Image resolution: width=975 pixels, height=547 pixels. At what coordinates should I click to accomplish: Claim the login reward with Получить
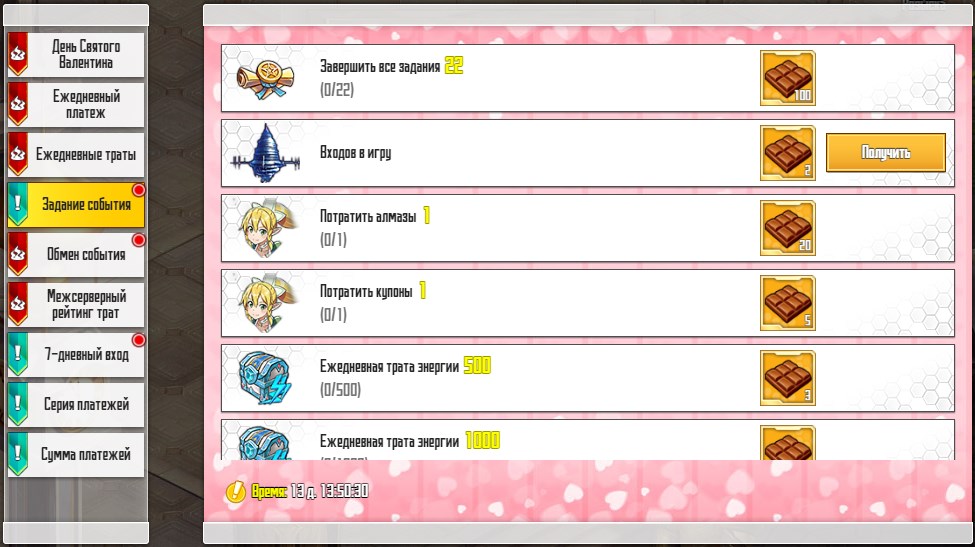click(885, 153)
